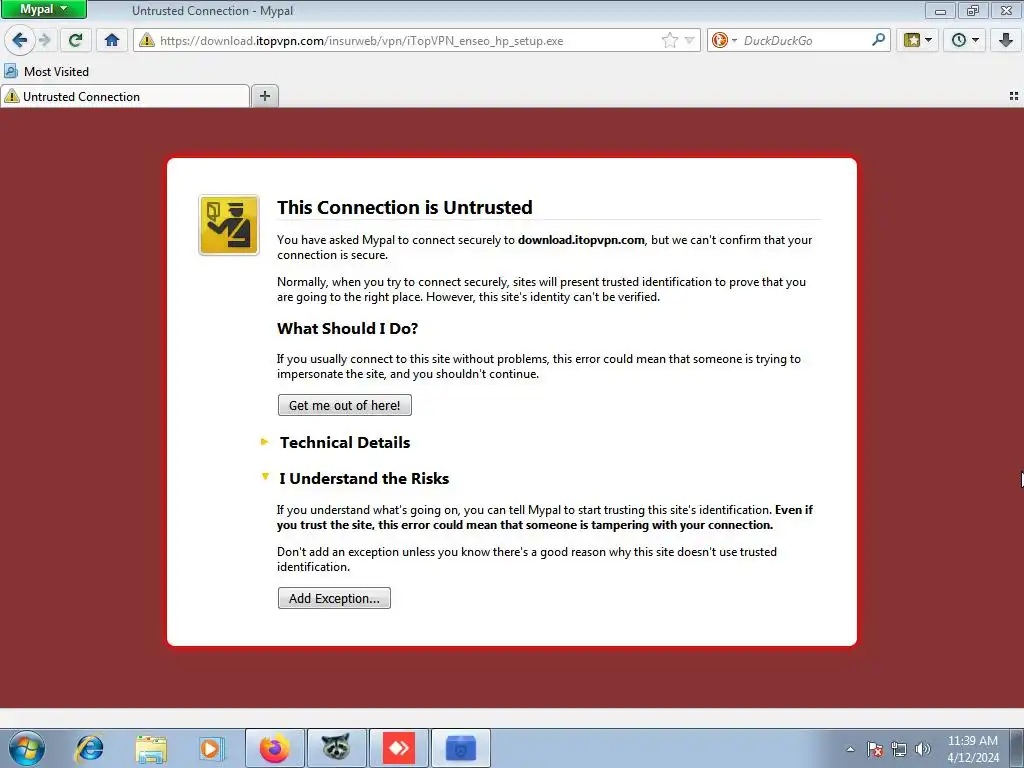Switch to Mypal raccoon taskbar icon
This screenshot has width=1024, height=768.
336,748
